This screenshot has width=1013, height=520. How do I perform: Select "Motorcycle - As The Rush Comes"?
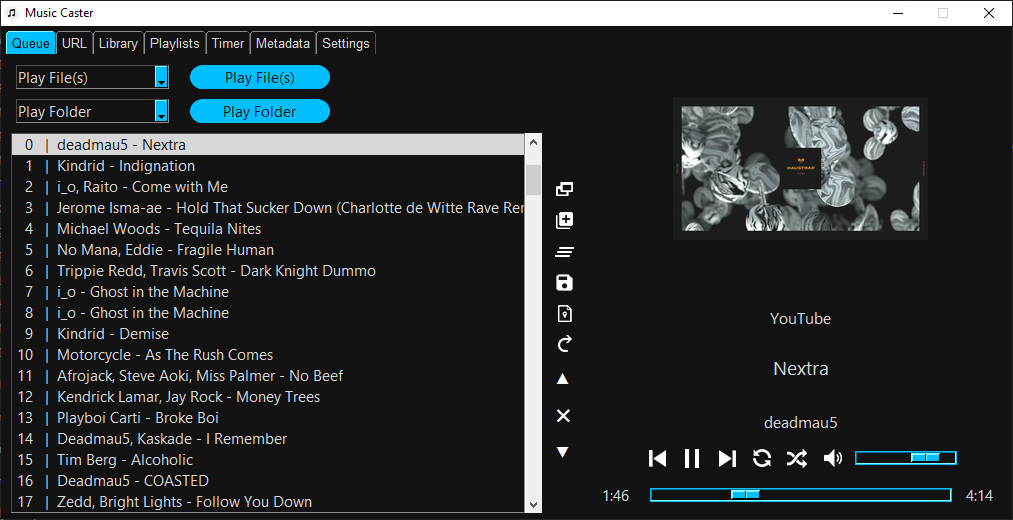(x=268, y=355)
